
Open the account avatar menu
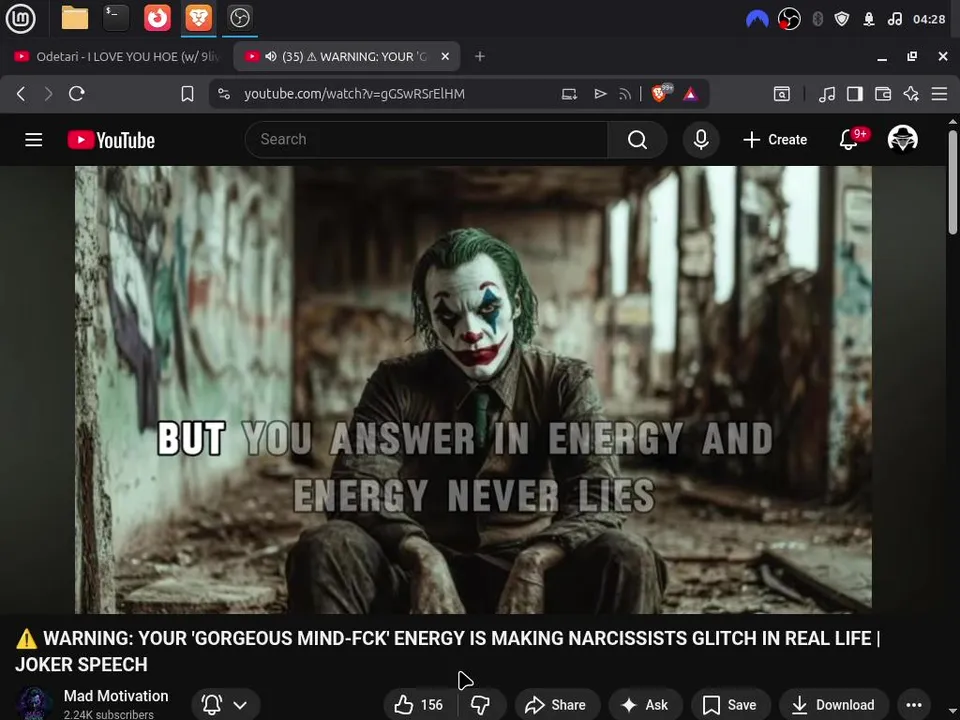pyautogui.click(x=902, y=139)
